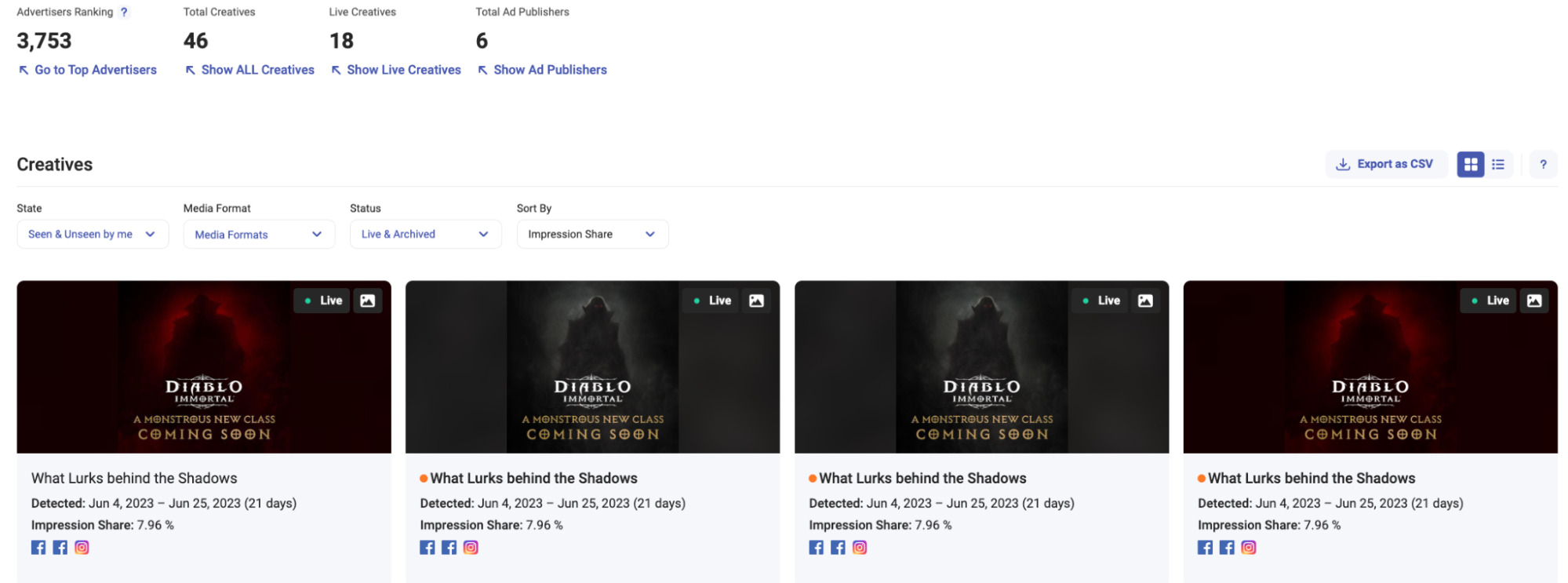Click the title without orange dot on first card
Screen dimensions: 1568x583
[134, 478]
